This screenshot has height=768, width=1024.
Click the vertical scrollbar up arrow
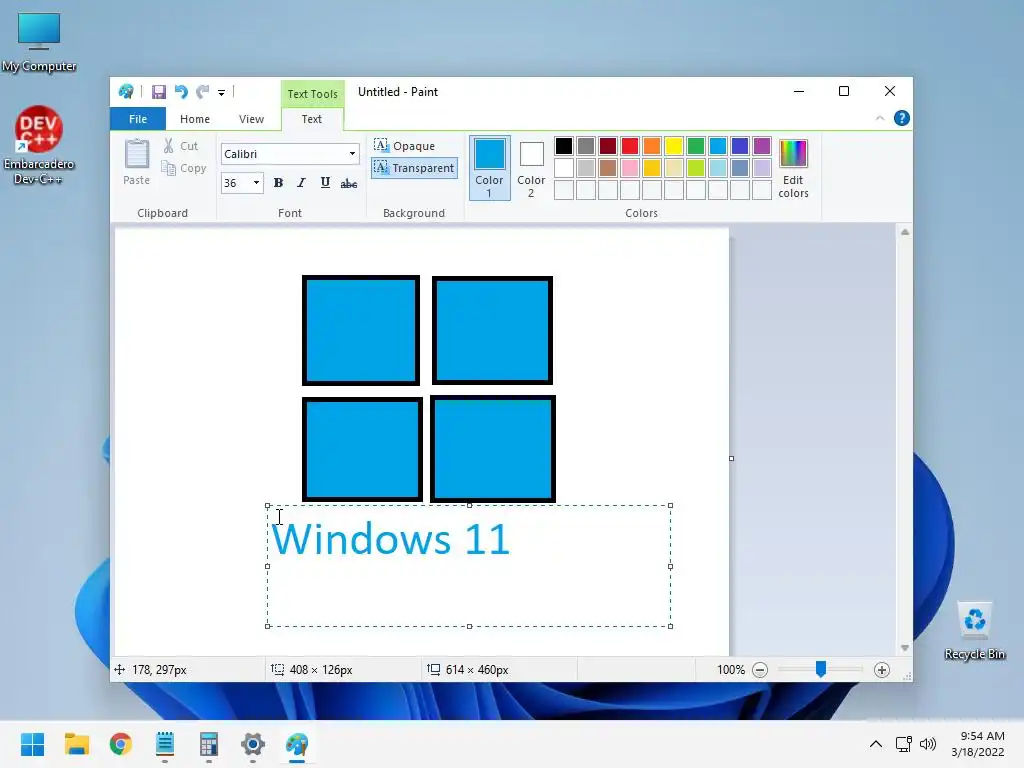coord(904,232)
